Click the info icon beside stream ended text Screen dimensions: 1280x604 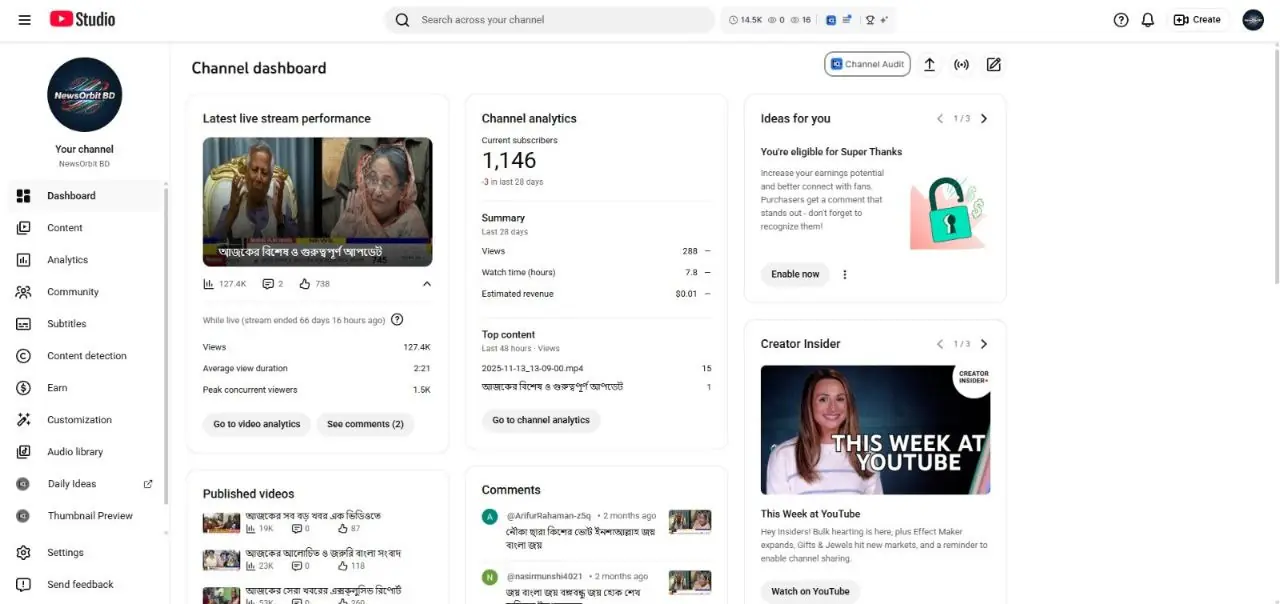(x=397, y=320)
